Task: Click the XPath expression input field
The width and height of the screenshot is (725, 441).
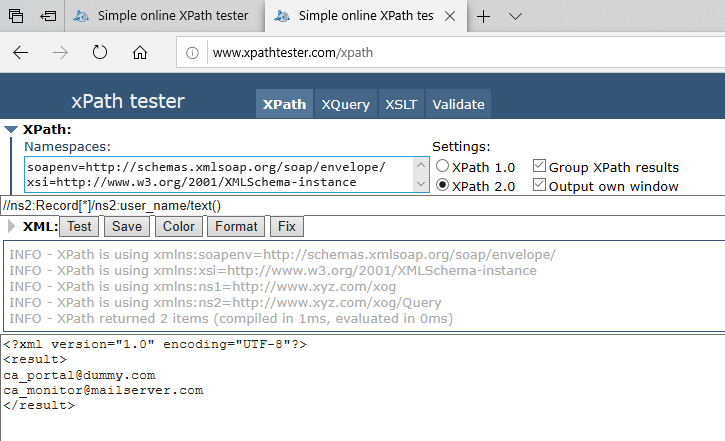Action: 362,205
